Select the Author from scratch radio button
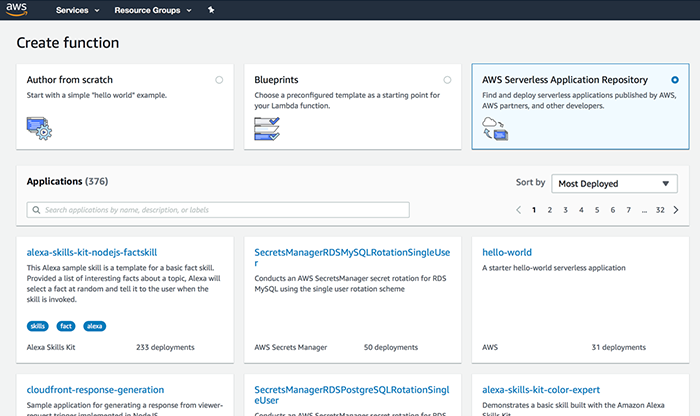700x416 pixels. (219, 80)
